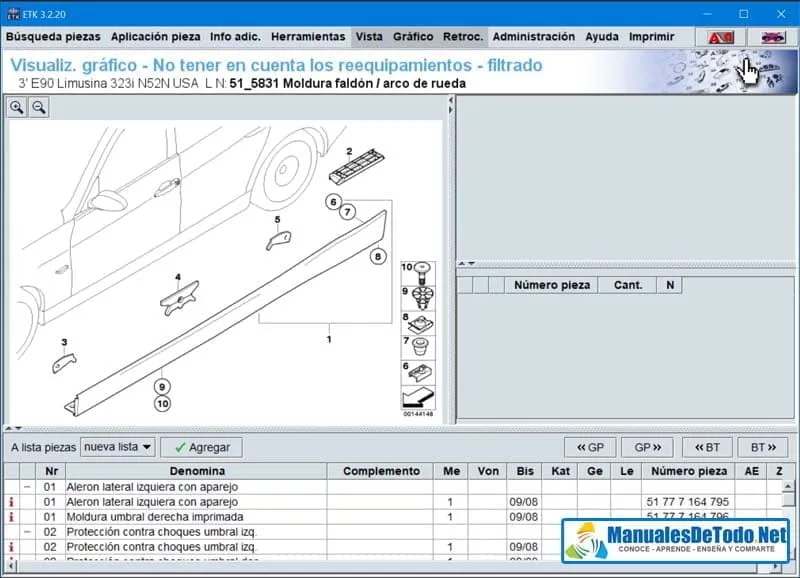This screenshot has height=578, width=800.
Task: Click the part 10 screw thumbnail
Action: point(420,271)
